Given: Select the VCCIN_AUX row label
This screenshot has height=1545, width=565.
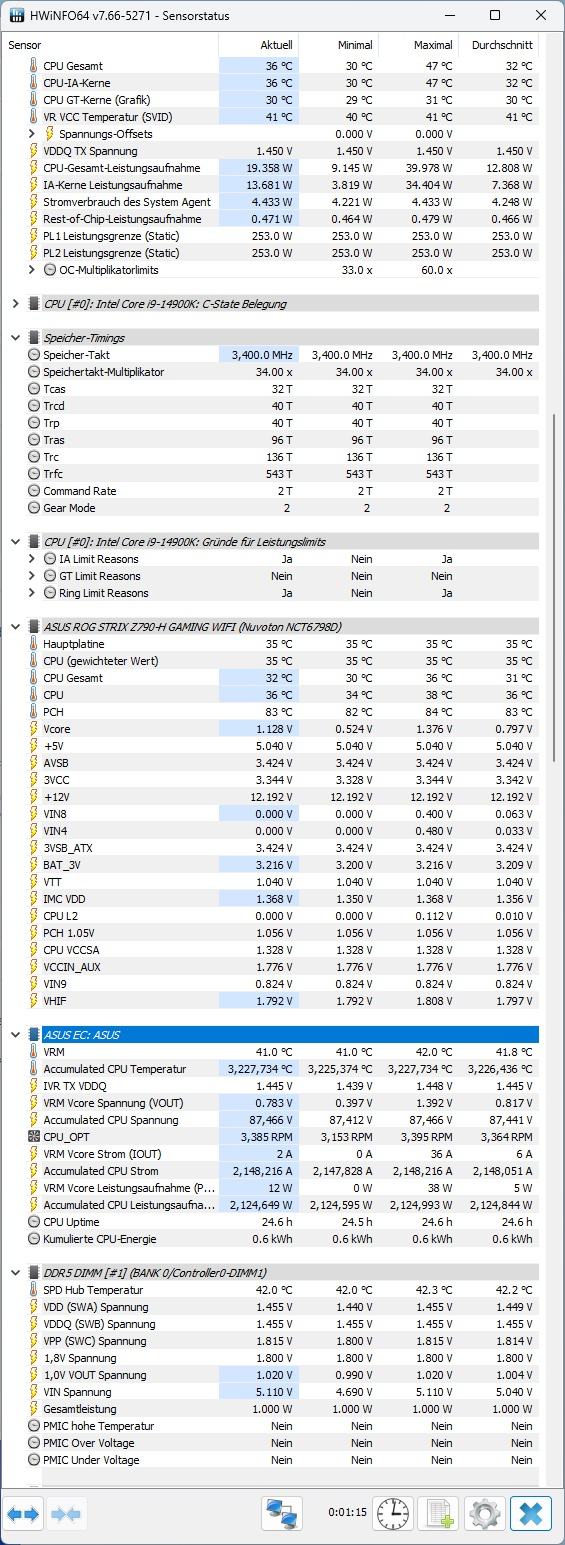Looking at the screenshot, I should coord(72,967).
